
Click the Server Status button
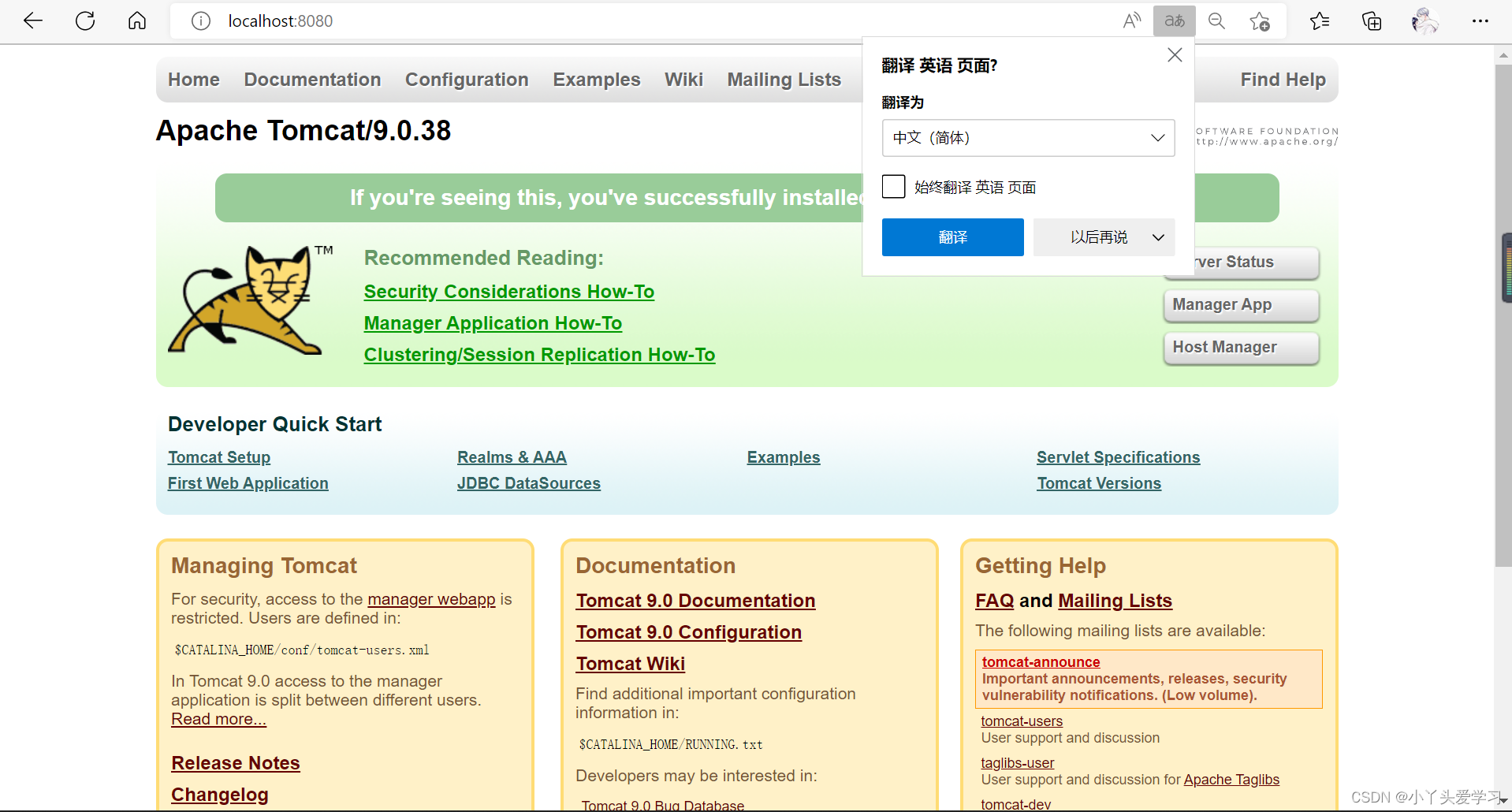click(x=1241, y=263)
